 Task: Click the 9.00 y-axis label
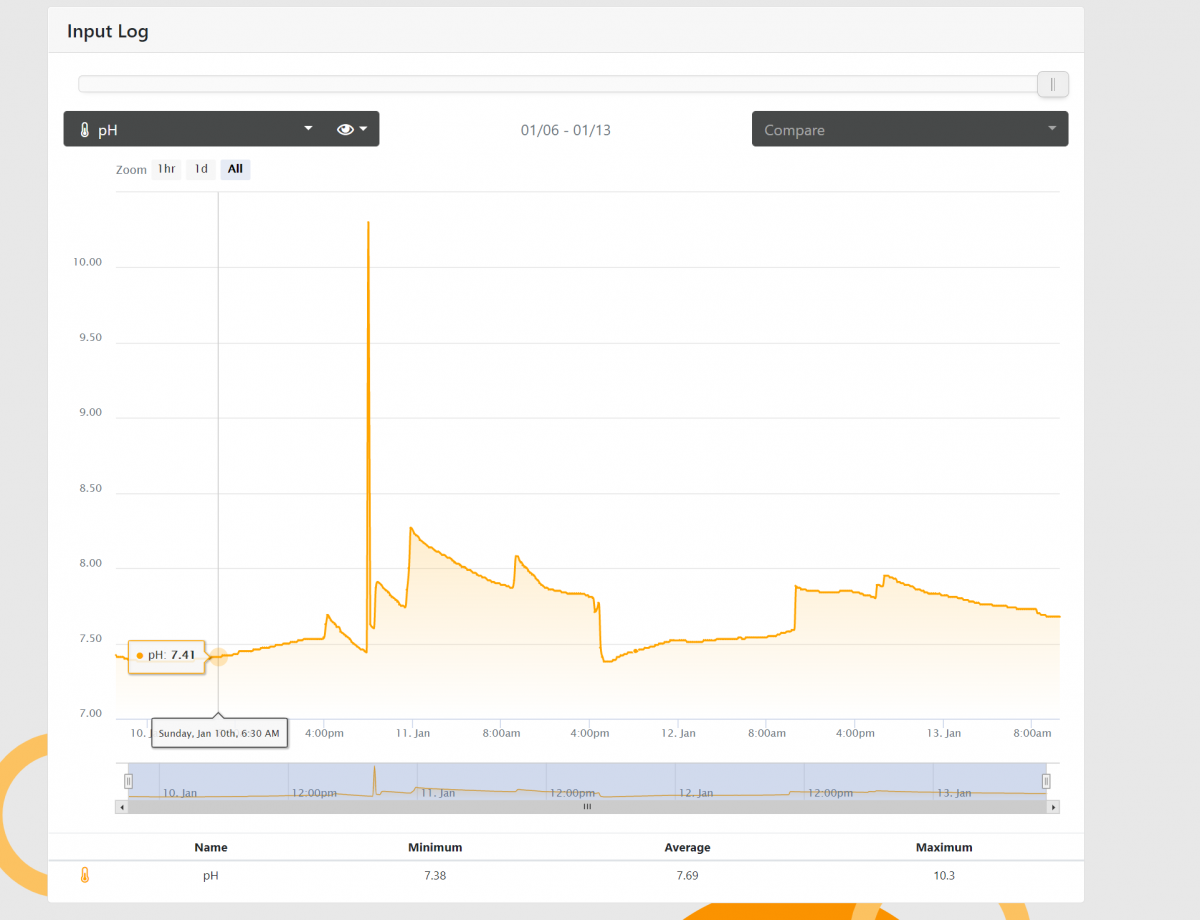[90, 412]
